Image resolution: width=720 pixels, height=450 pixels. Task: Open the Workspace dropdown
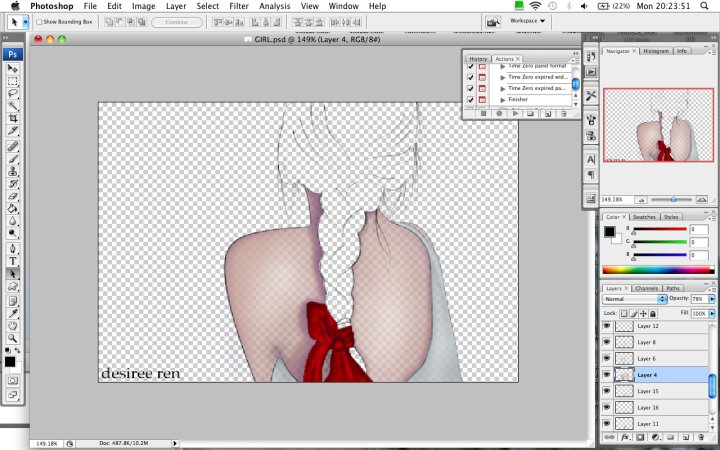(527, 21)
